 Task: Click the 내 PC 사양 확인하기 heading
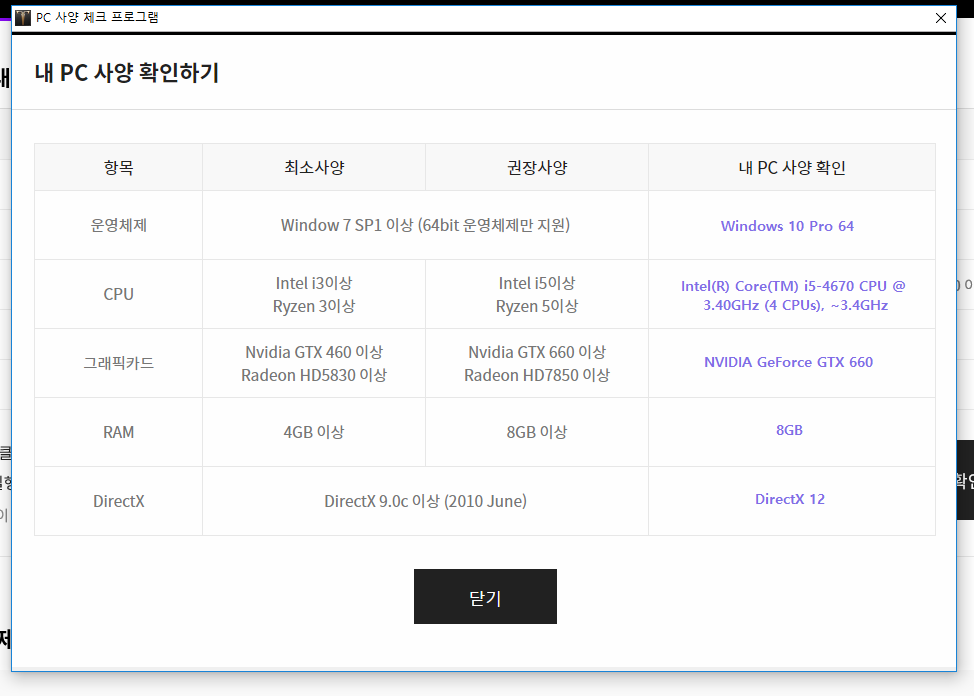126,73
